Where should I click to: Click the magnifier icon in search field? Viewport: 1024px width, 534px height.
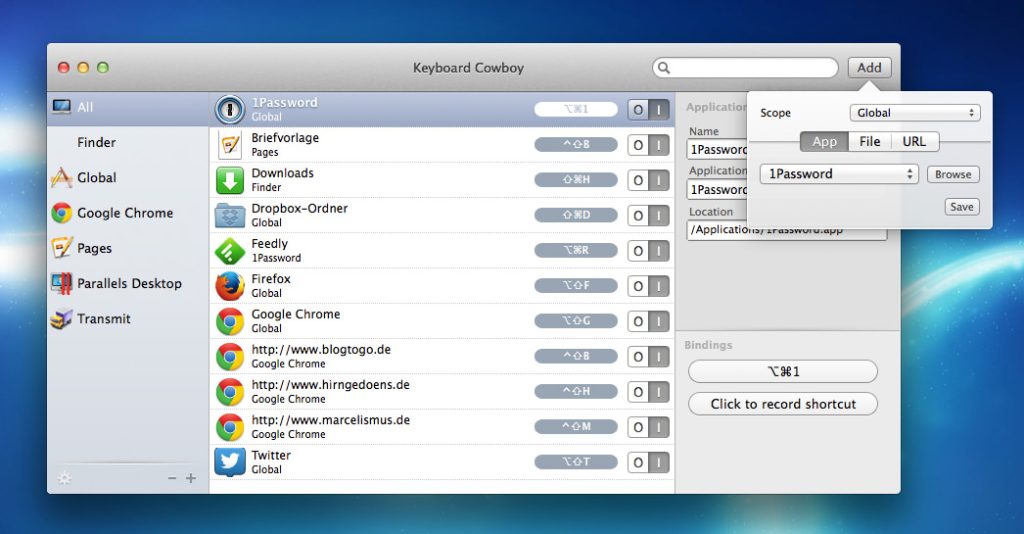tap(664, 67)
